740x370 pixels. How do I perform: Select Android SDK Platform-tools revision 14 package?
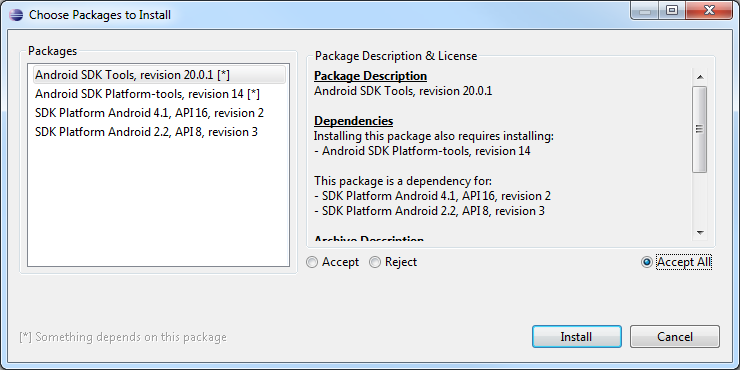(x=159, y=94)
